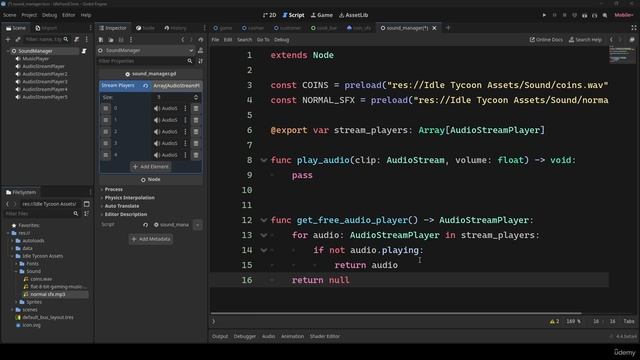Expand the Editor Description section

click(x=125, y=214)
